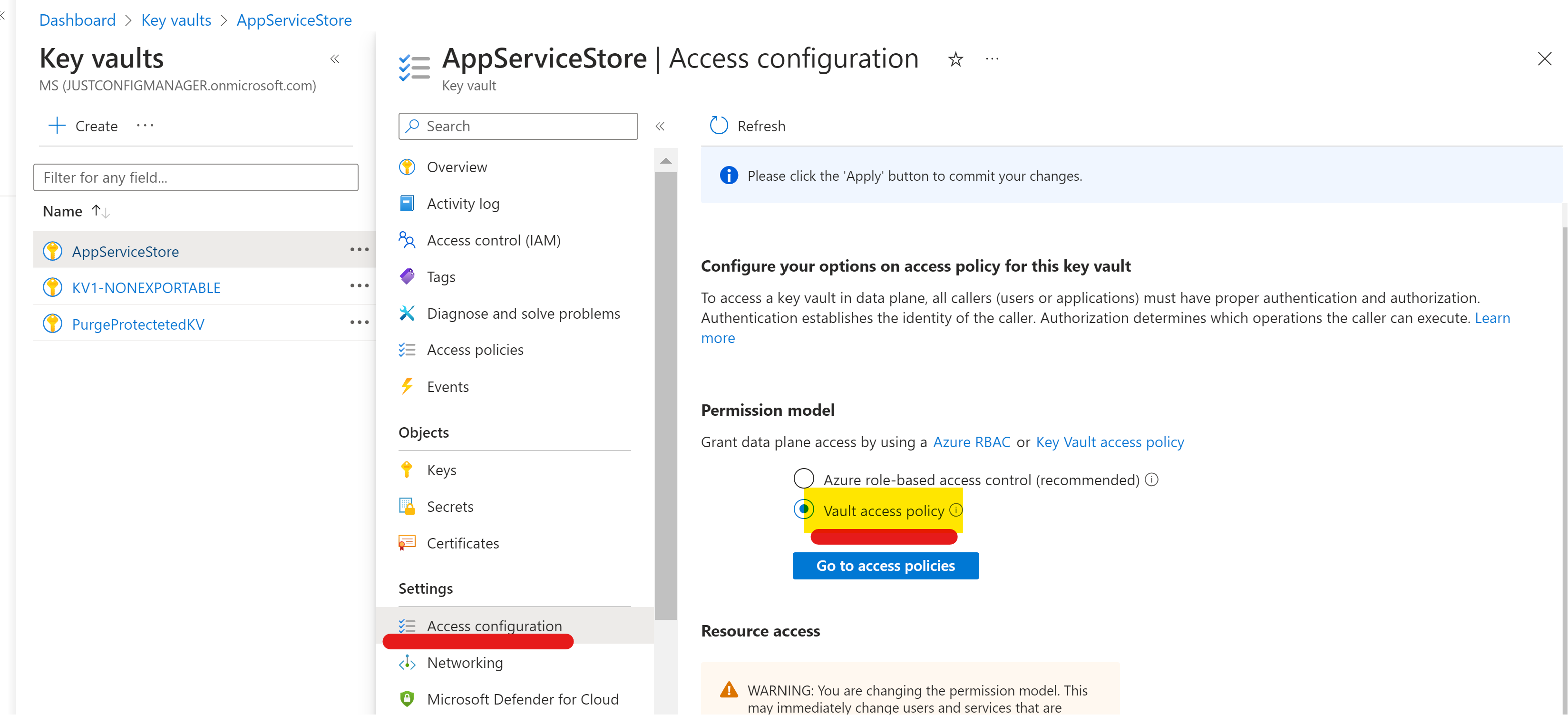Click the Go to access policies button

(x=886, y=566)
